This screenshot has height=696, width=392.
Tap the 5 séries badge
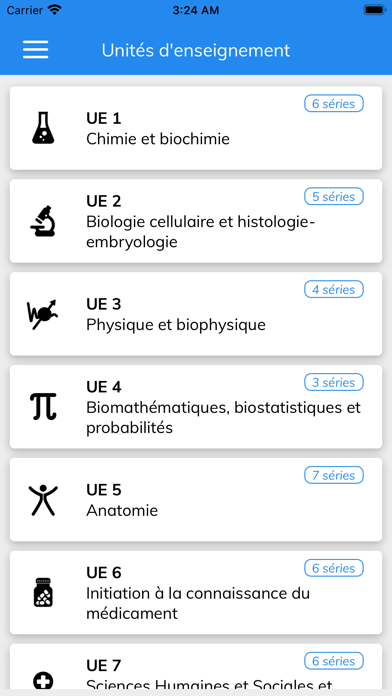(x=334, y=197)
